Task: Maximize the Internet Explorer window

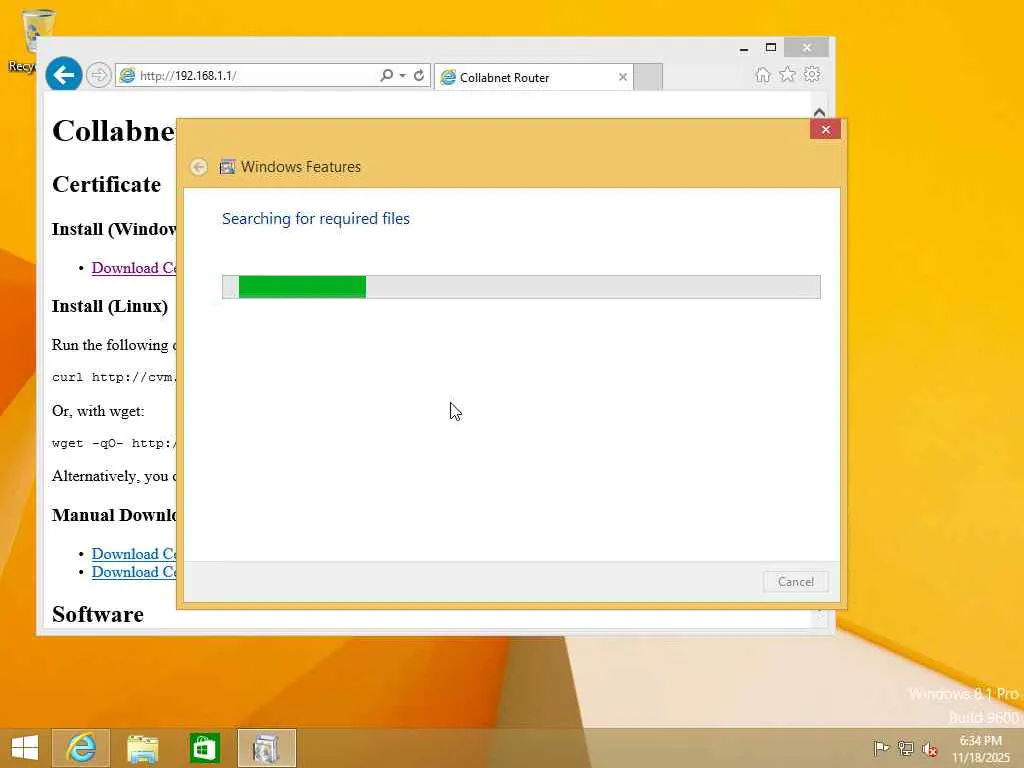Action: 771,48
